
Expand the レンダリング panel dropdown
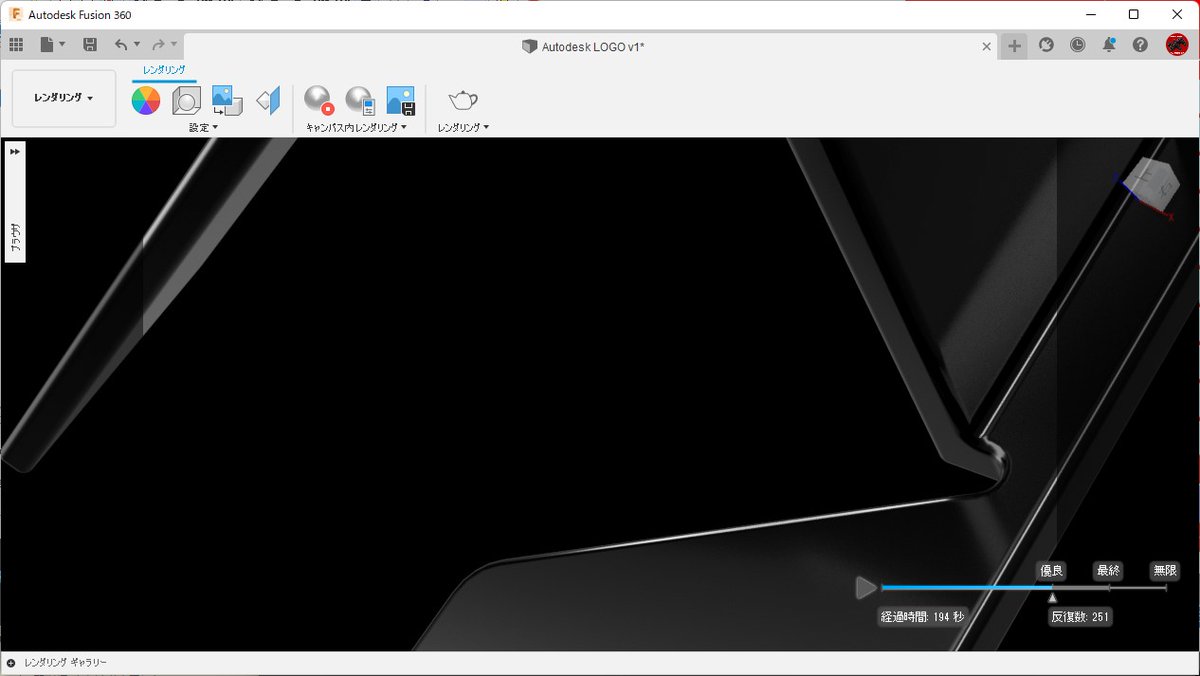463,127
